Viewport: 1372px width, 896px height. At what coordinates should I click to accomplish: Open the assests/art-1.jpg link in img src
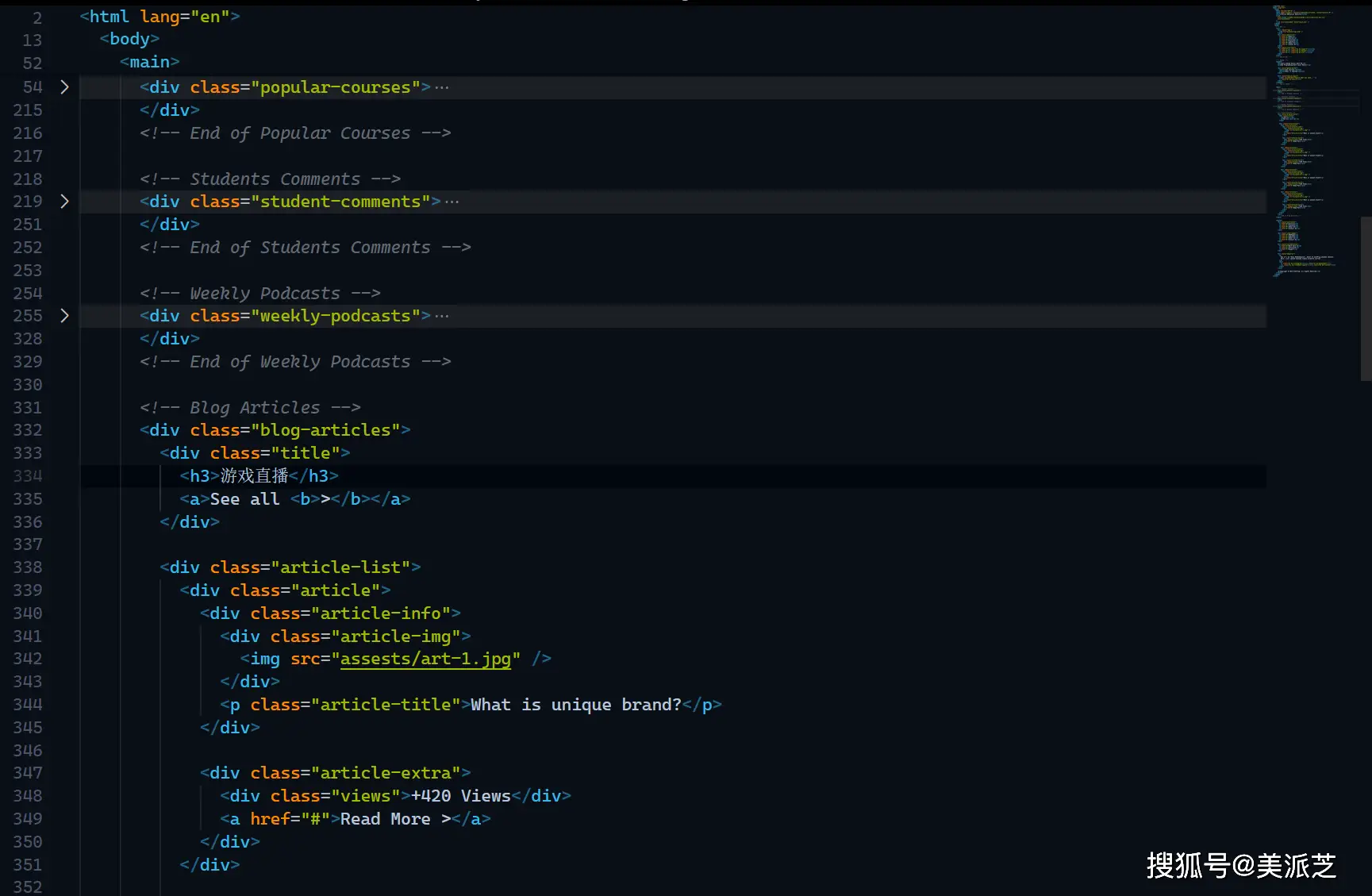(425, 659)
